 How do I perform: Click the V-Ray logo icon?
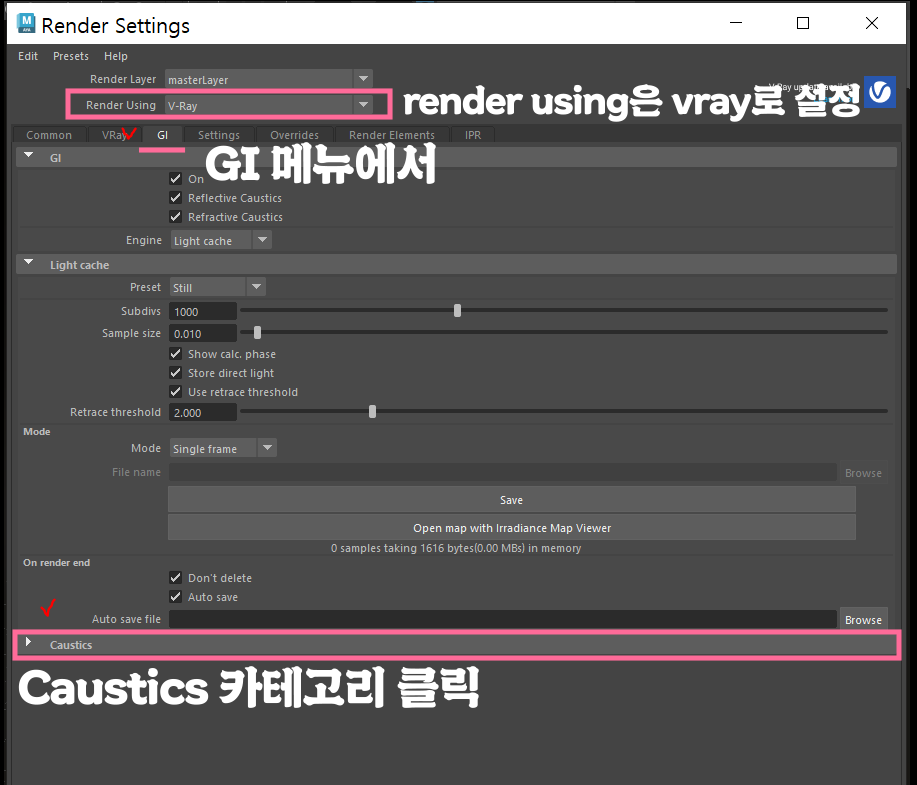coord(880,92)
